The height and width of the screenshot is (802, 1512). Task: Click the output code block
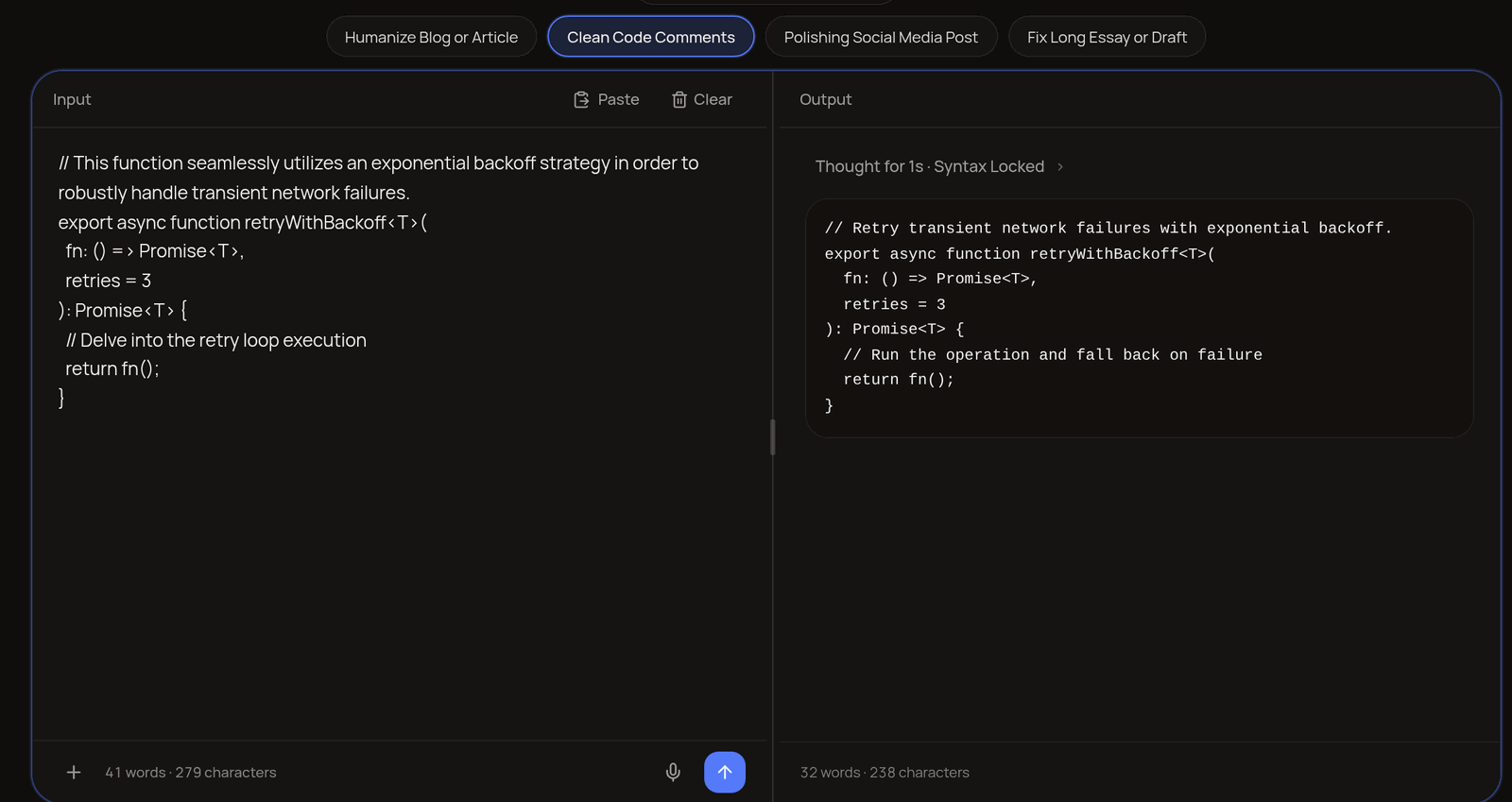coord(1139,317)
